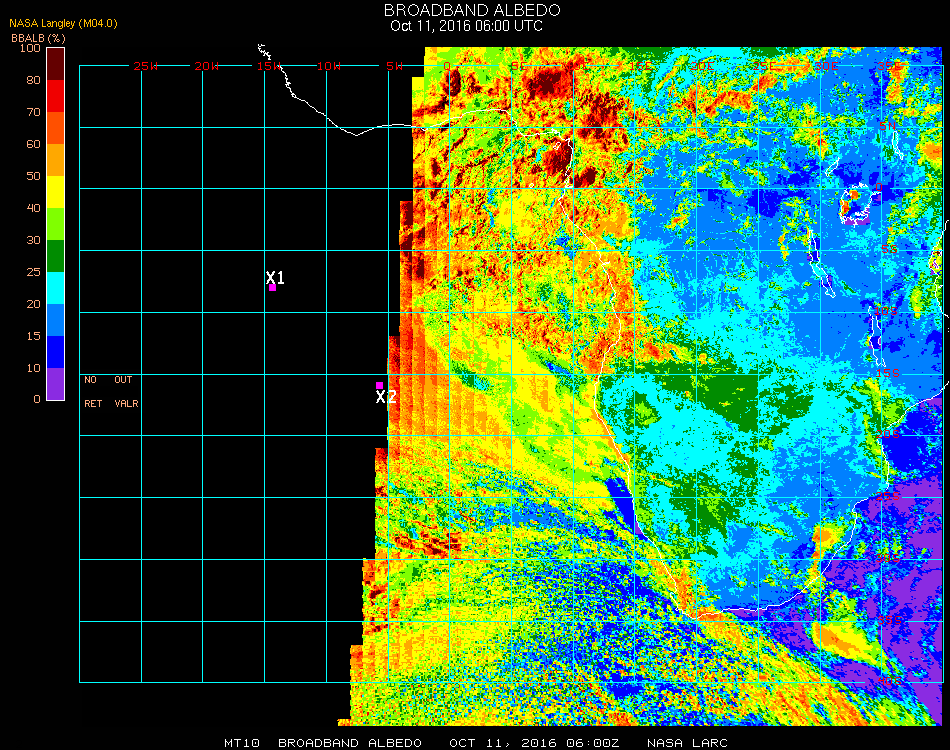Click the magenta X1 marker on the map

tap(272, 287)
